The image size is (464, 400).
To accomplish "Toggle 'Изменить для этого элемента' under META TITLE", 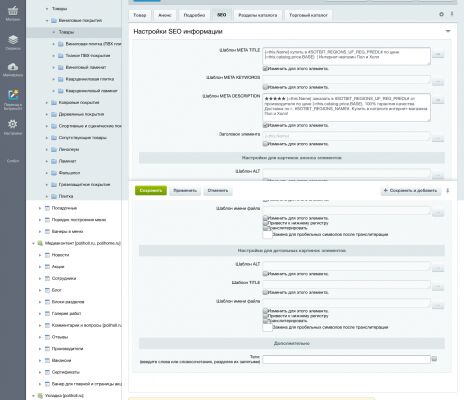I will (x=265, y=69).
